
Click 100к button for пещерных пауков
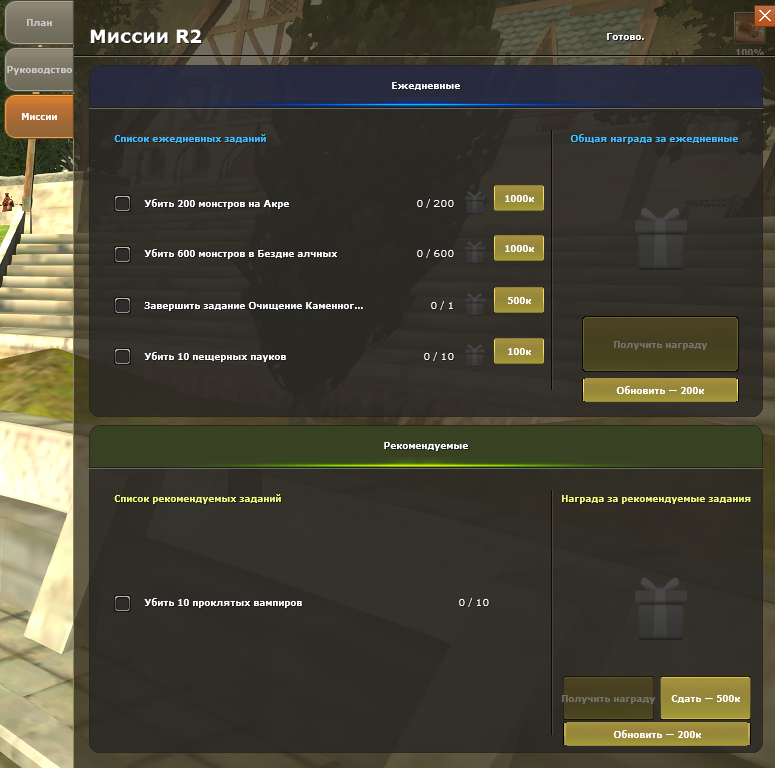(519, 351)
